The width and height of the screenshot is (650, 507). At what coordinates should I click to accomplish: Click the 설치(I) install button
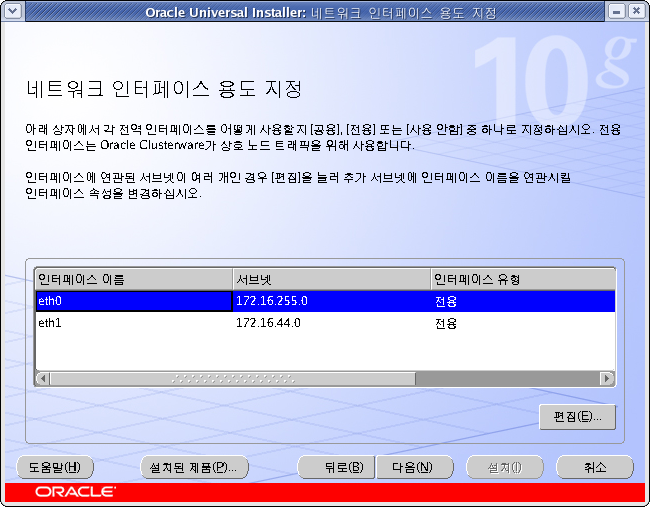(504, 467)
